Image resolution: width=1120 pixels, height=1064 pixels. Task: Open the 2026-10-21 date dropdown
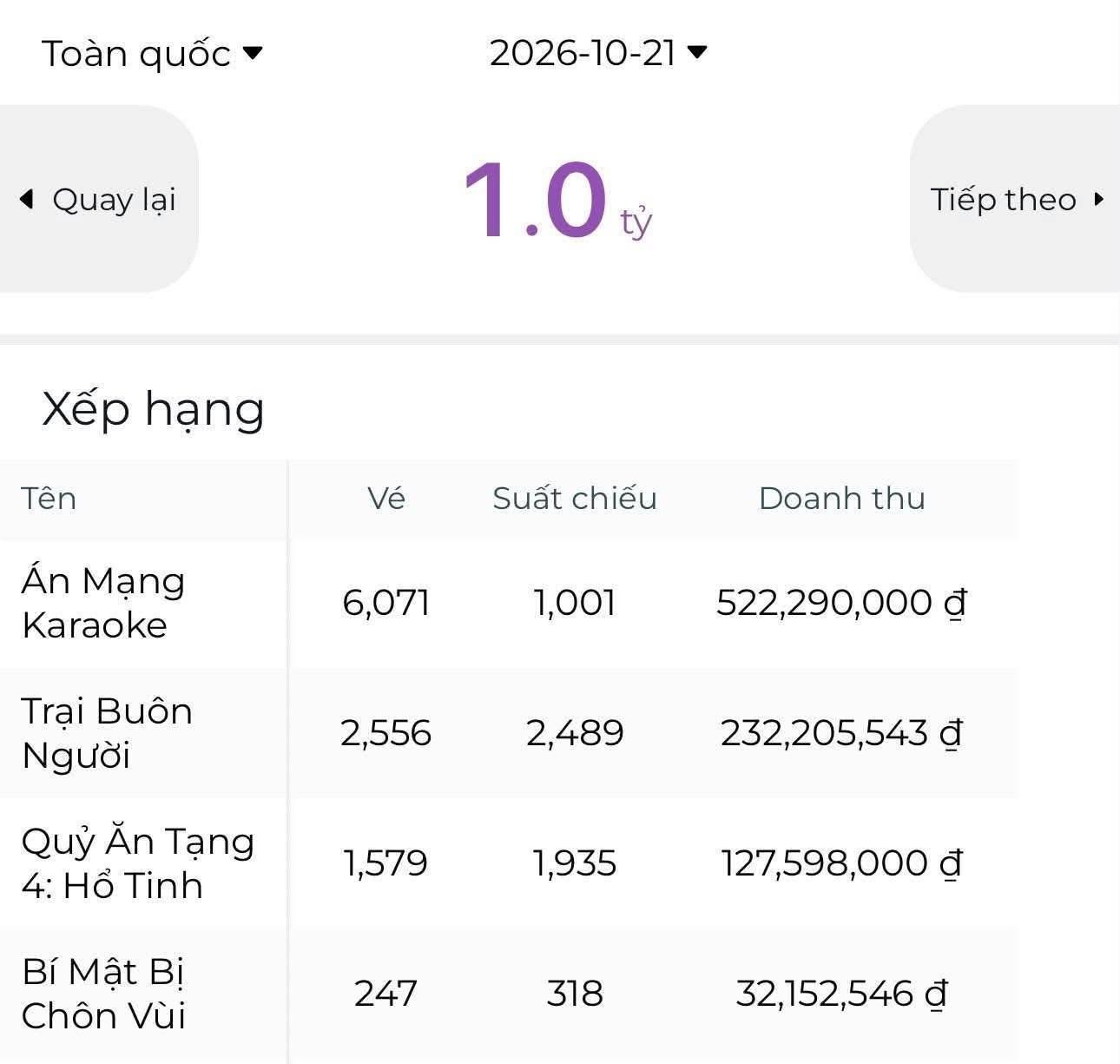(x=598, y=53)
